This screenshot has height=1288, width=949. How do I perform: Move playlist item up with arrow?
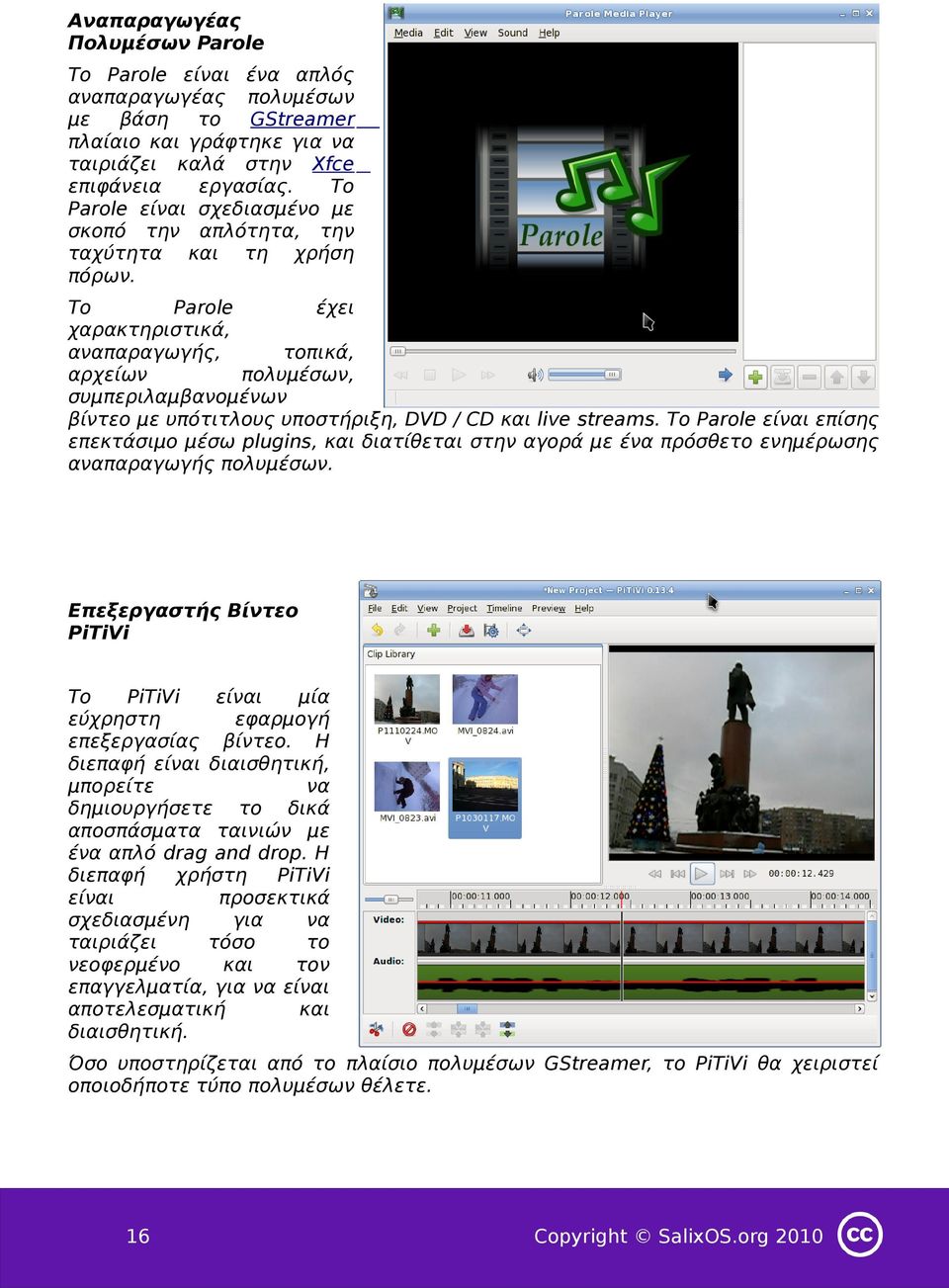click(x=836, y=377)
